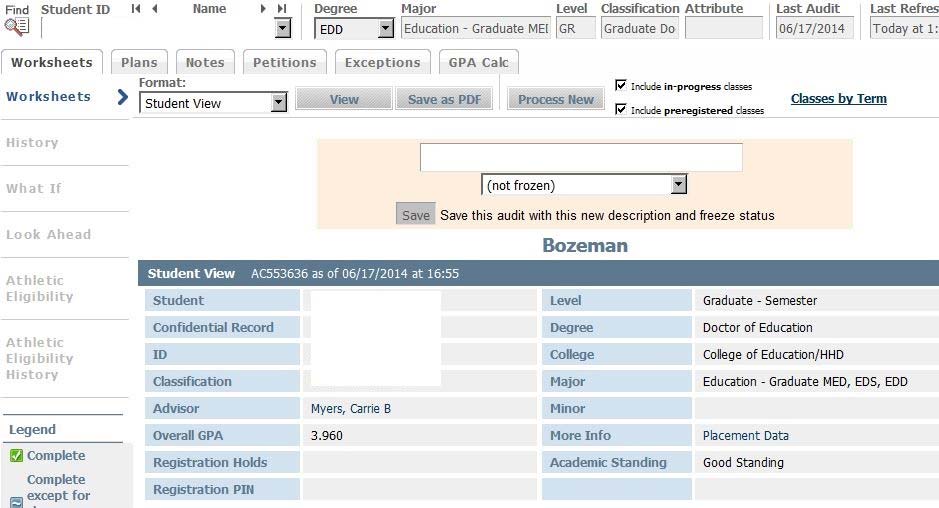Expand the (not frozen) freeze status dropdown
This screenshot has width=939, height=508.
679,185
